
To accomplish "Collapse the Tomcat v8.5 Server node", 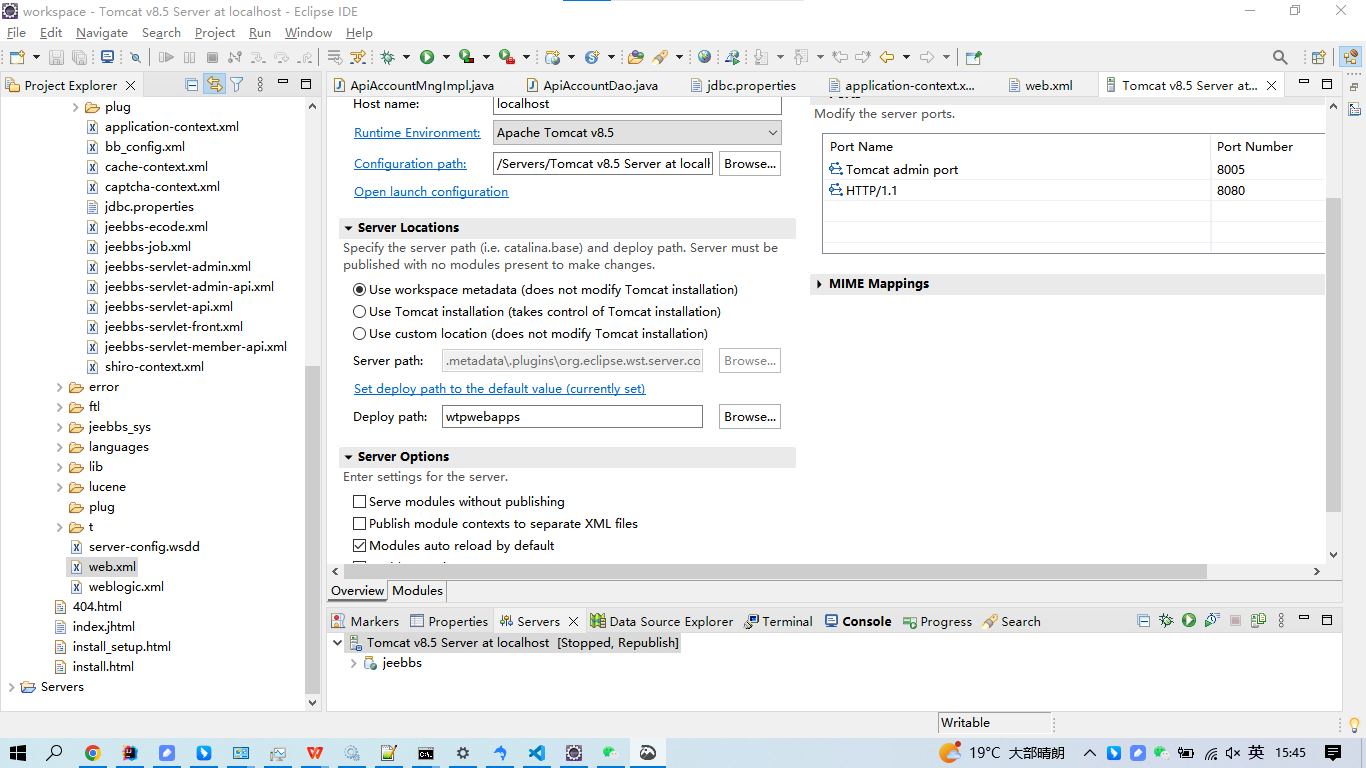I will [x=338, y=643].
